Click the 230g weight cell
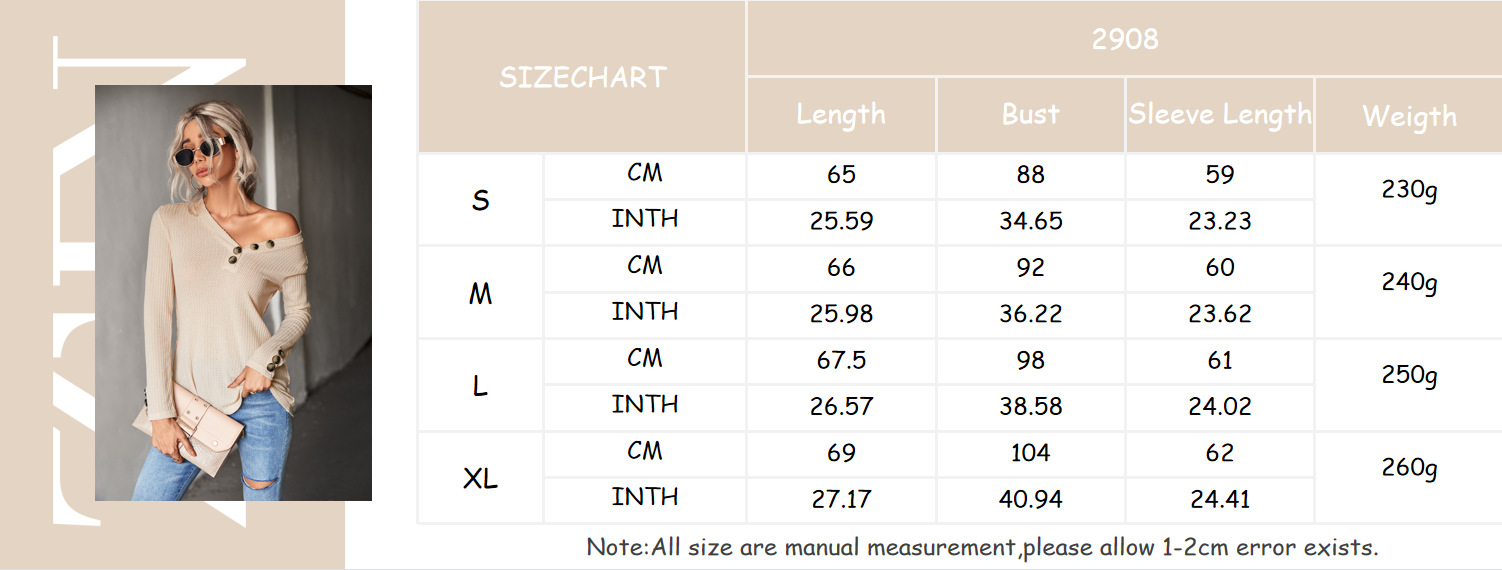The height and width of the screenshot is (570, 1502). point(1409,189)
